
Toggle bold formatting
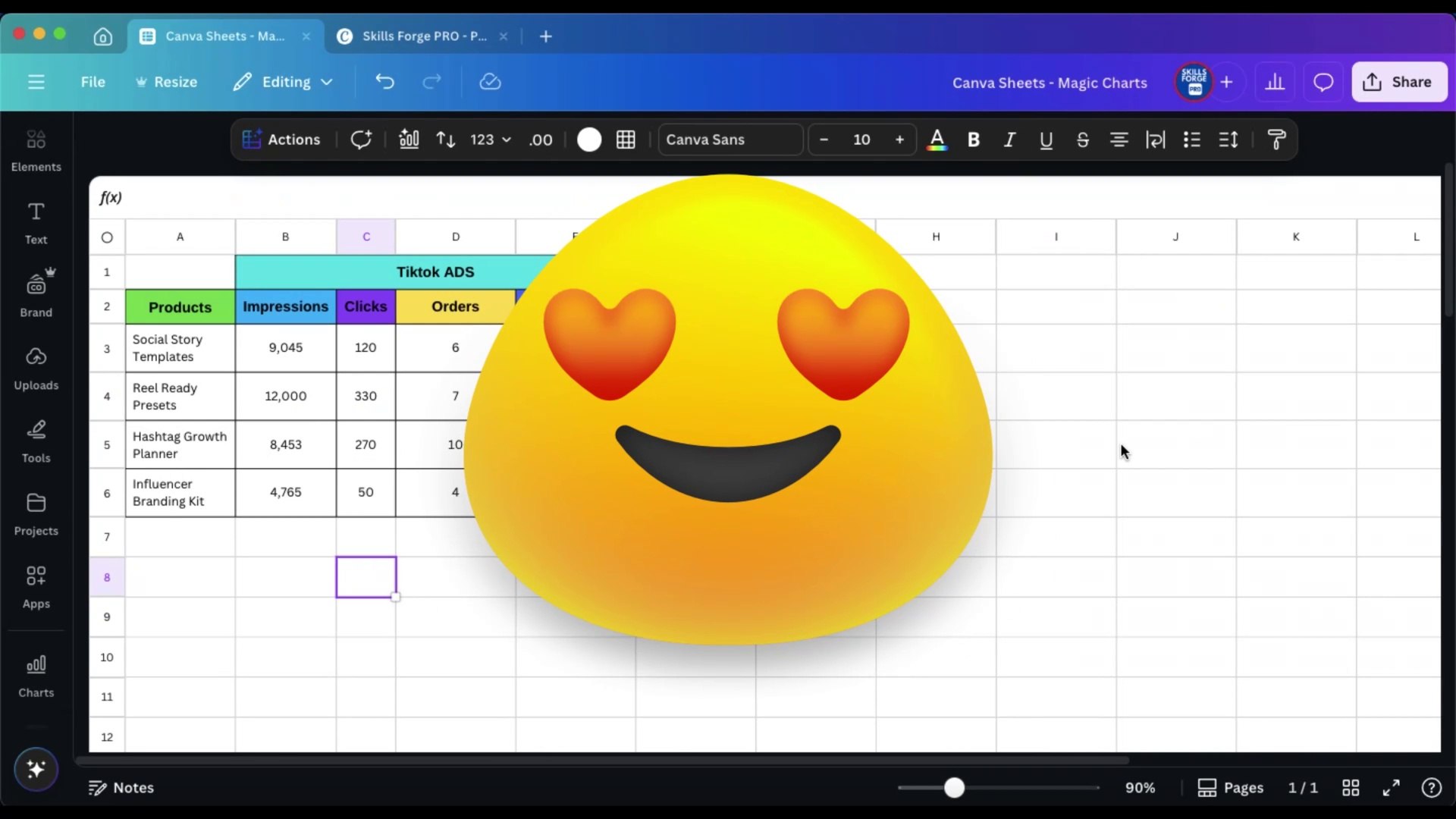(974, 140)
